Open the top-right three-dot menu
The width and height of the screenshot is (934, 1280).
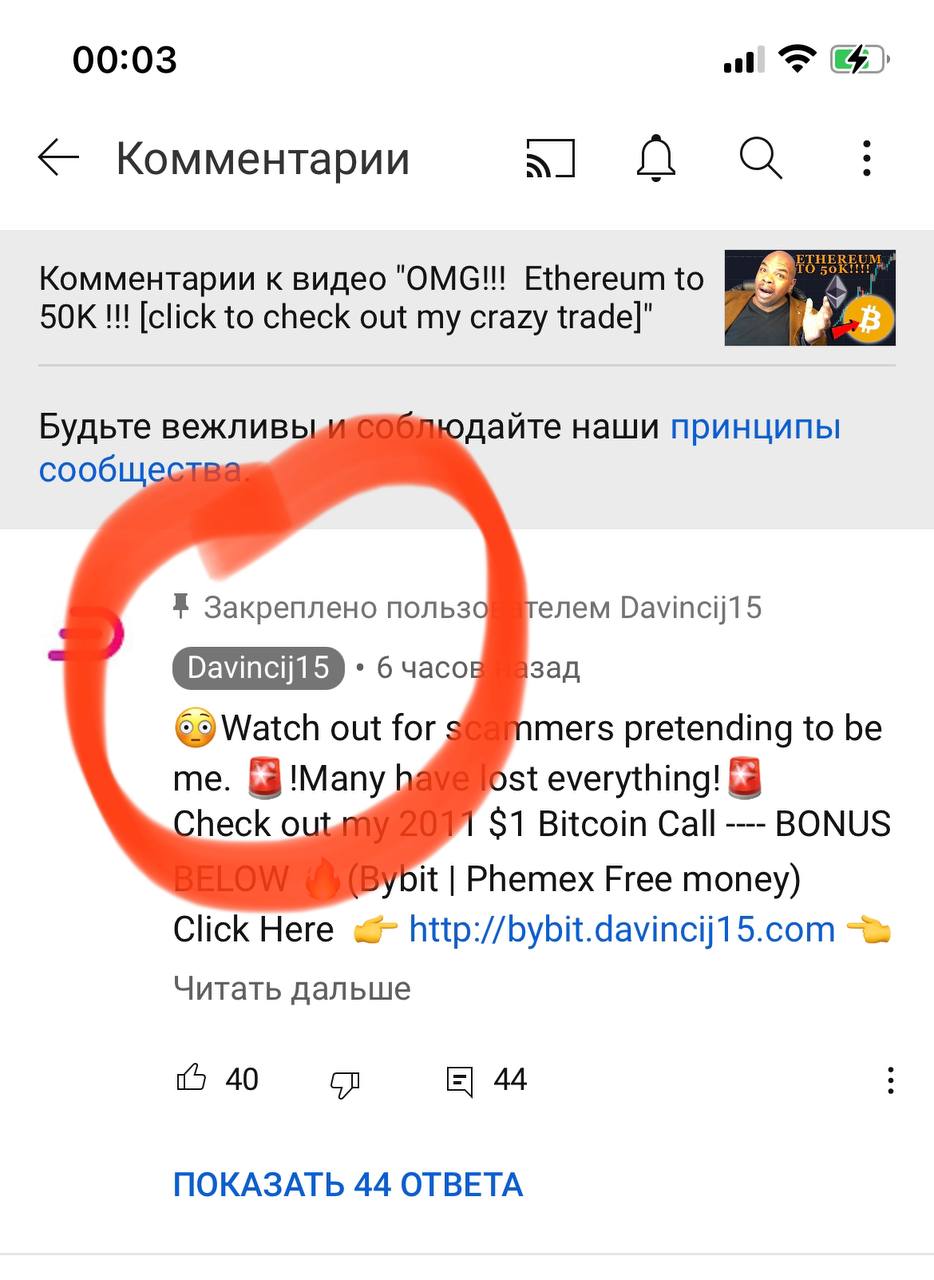pos(866,158)
